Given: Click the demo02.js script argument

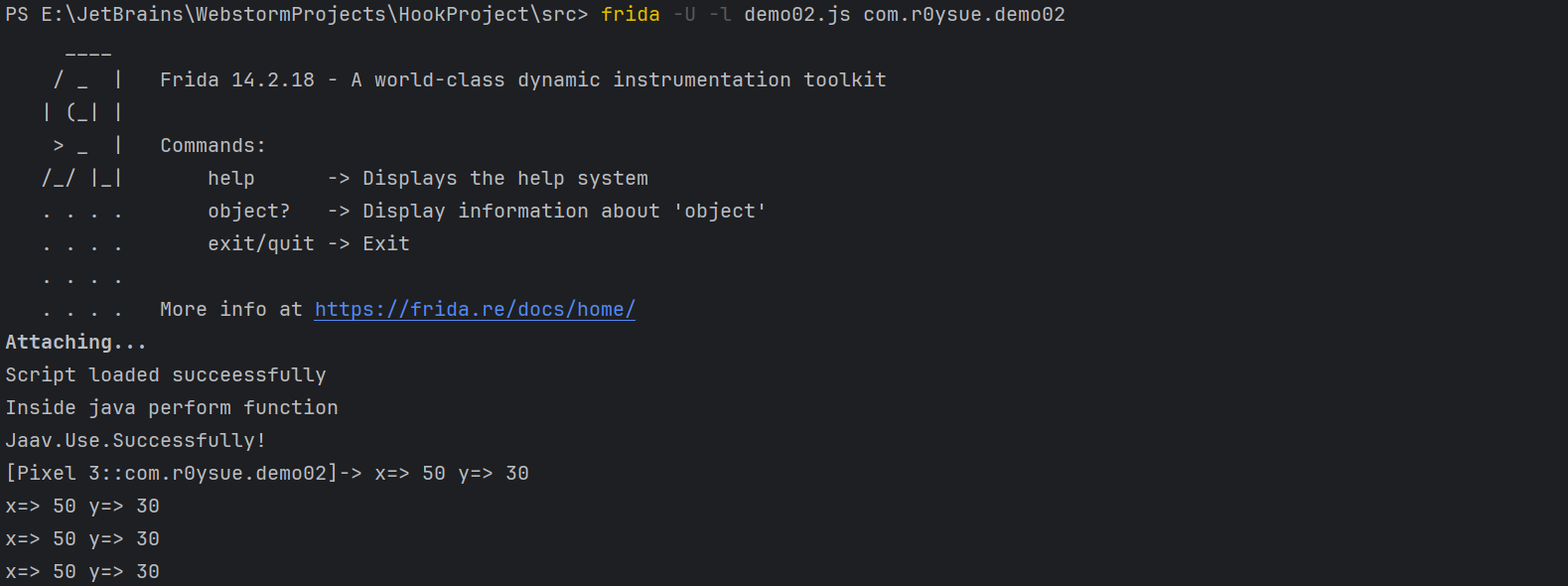Looking at the screenshot, I should tap(796, 15).
